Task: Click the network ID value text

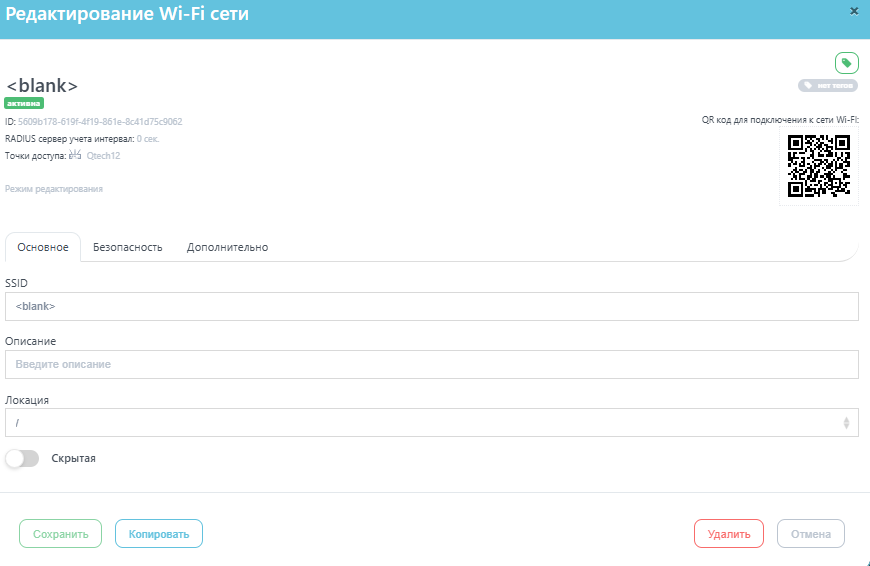Action: 100,122
